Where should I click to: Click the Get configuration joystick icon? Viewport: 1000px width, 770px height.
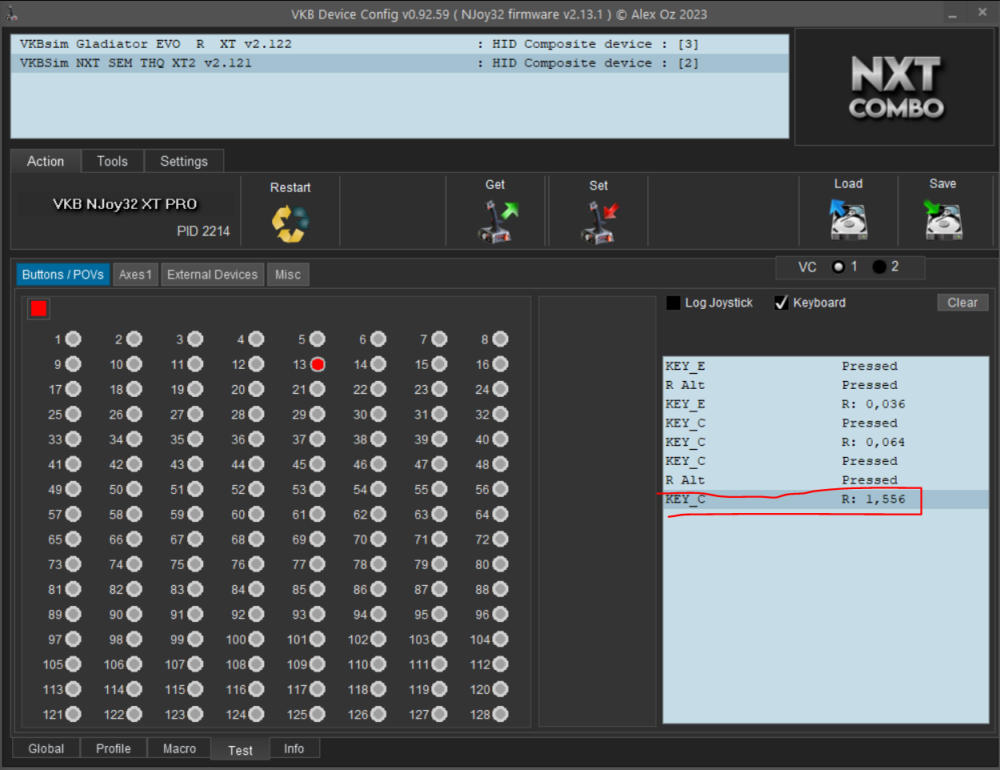coord(495,221)
